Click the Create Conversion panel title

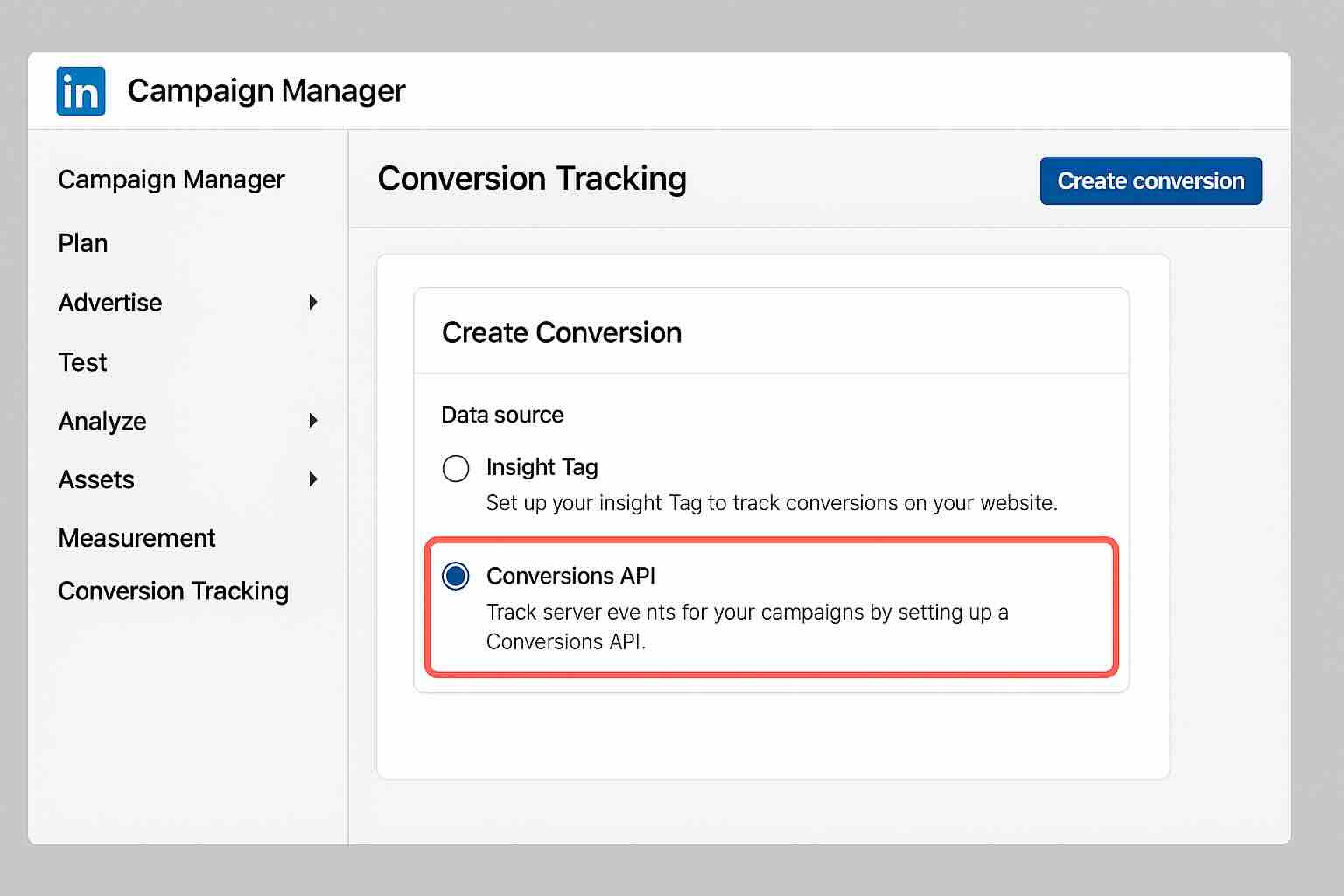pos(562,332)
